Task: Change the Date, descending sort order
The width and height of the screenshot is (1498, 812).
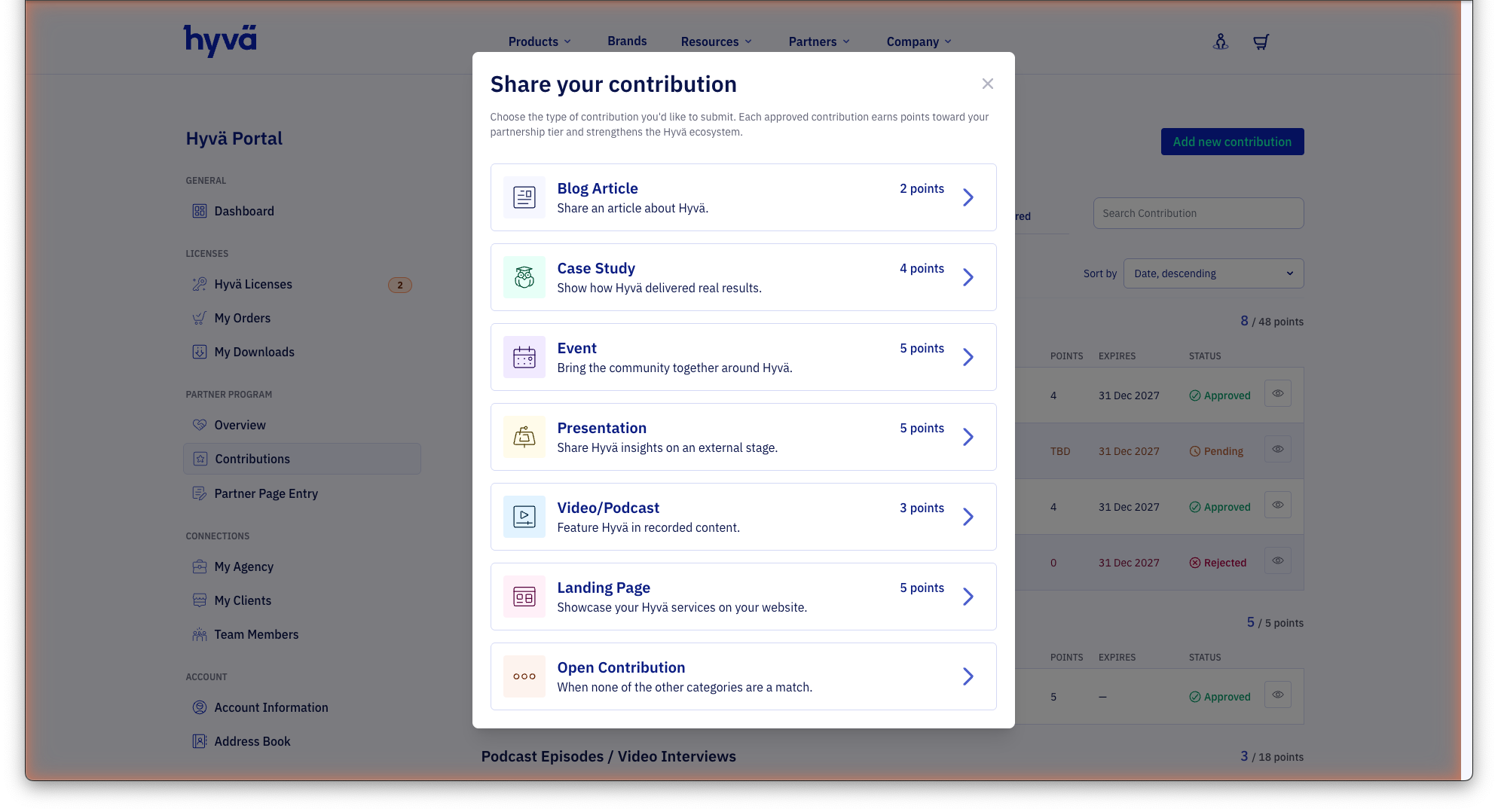Action: [x=1212, y=273]
